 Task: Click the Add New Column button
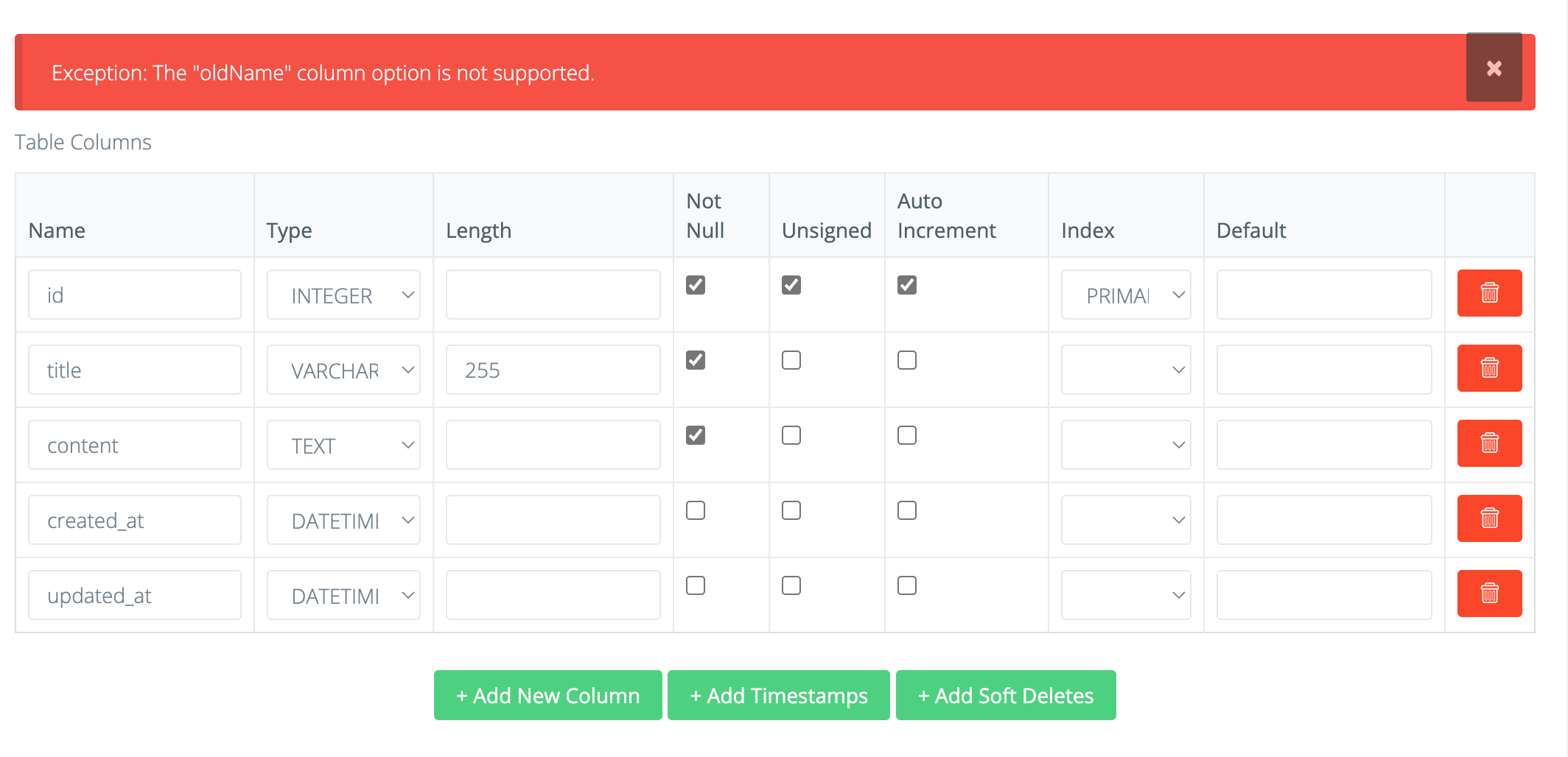coord(547,695)
